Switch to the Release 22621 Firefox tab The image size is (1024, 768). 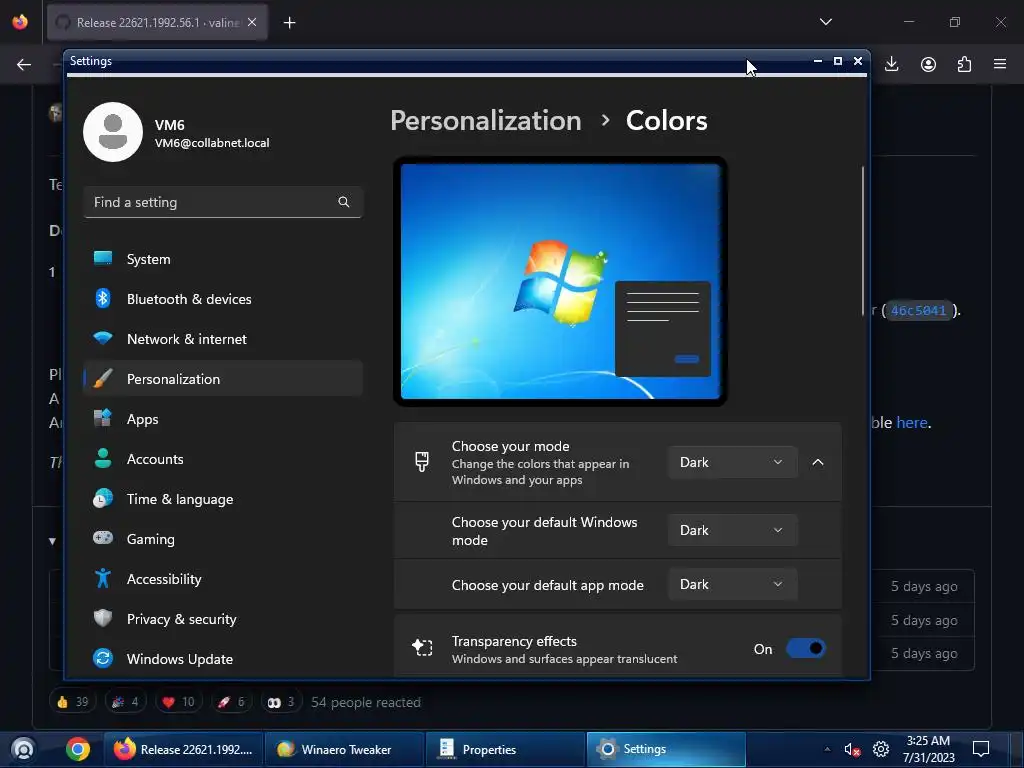[157, 22]
